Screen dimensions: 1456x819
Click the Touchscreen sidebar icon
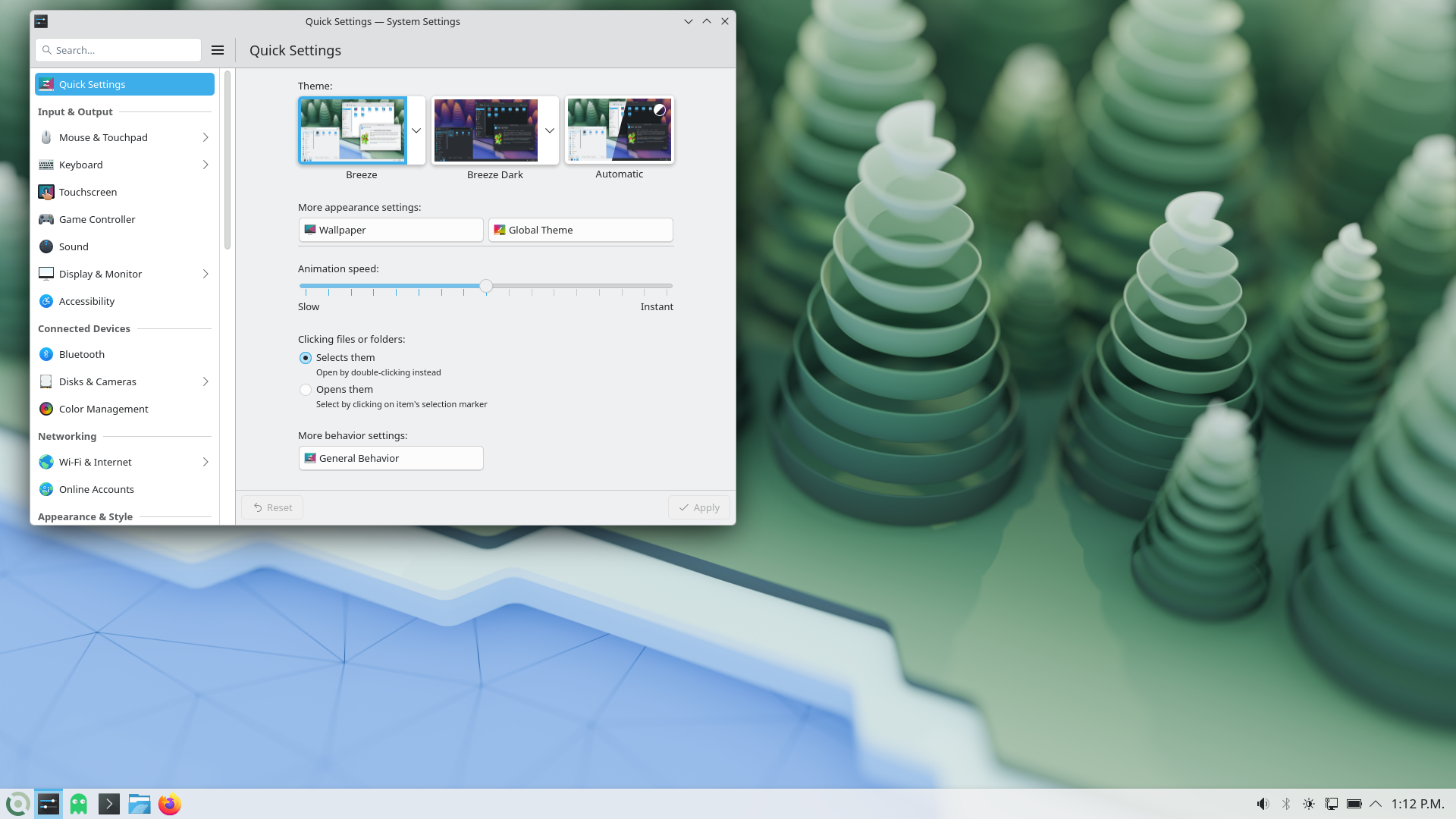pyautogui.click(x=46, y=192)
